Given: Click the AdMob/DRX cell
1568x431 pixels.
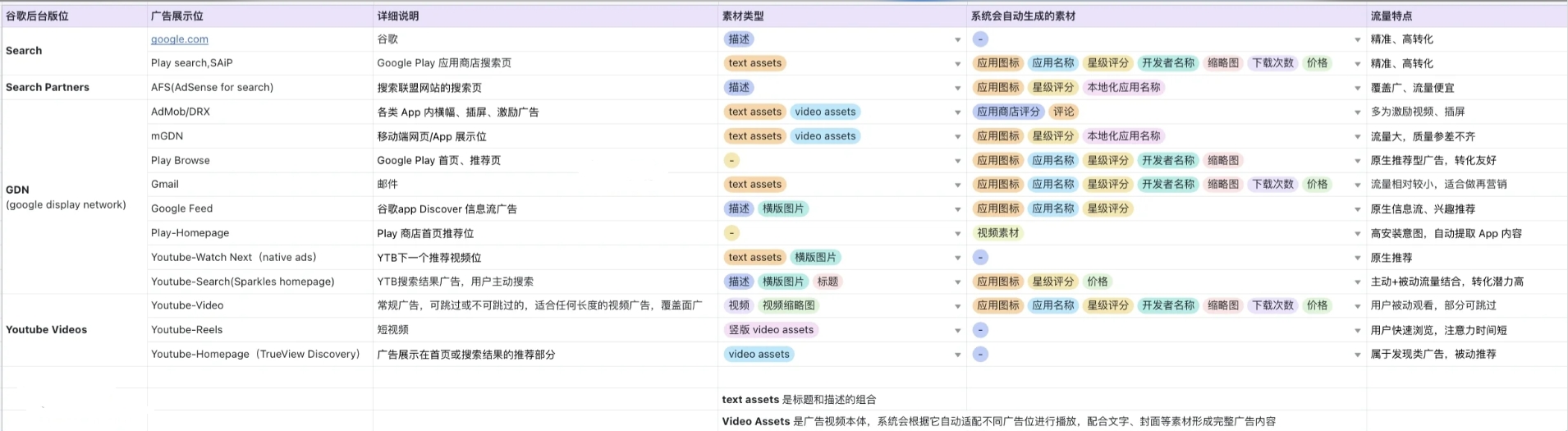Looking at the screenshot, I should pos(260,112).
